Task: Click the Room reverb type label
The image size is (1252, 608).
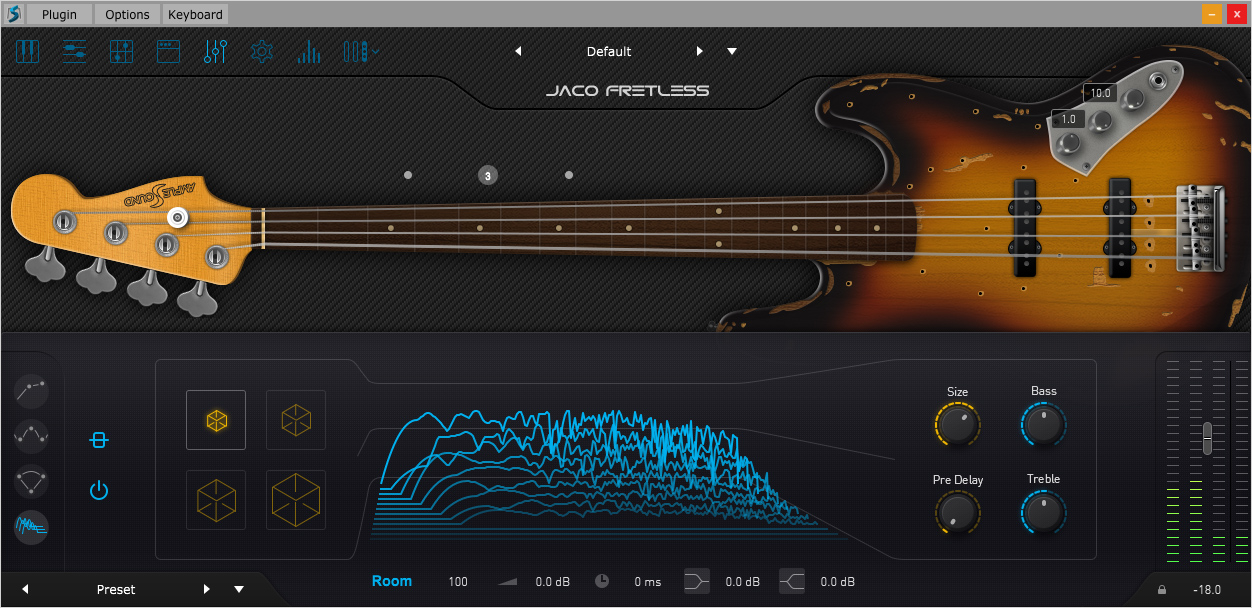Action: point(392,581)
